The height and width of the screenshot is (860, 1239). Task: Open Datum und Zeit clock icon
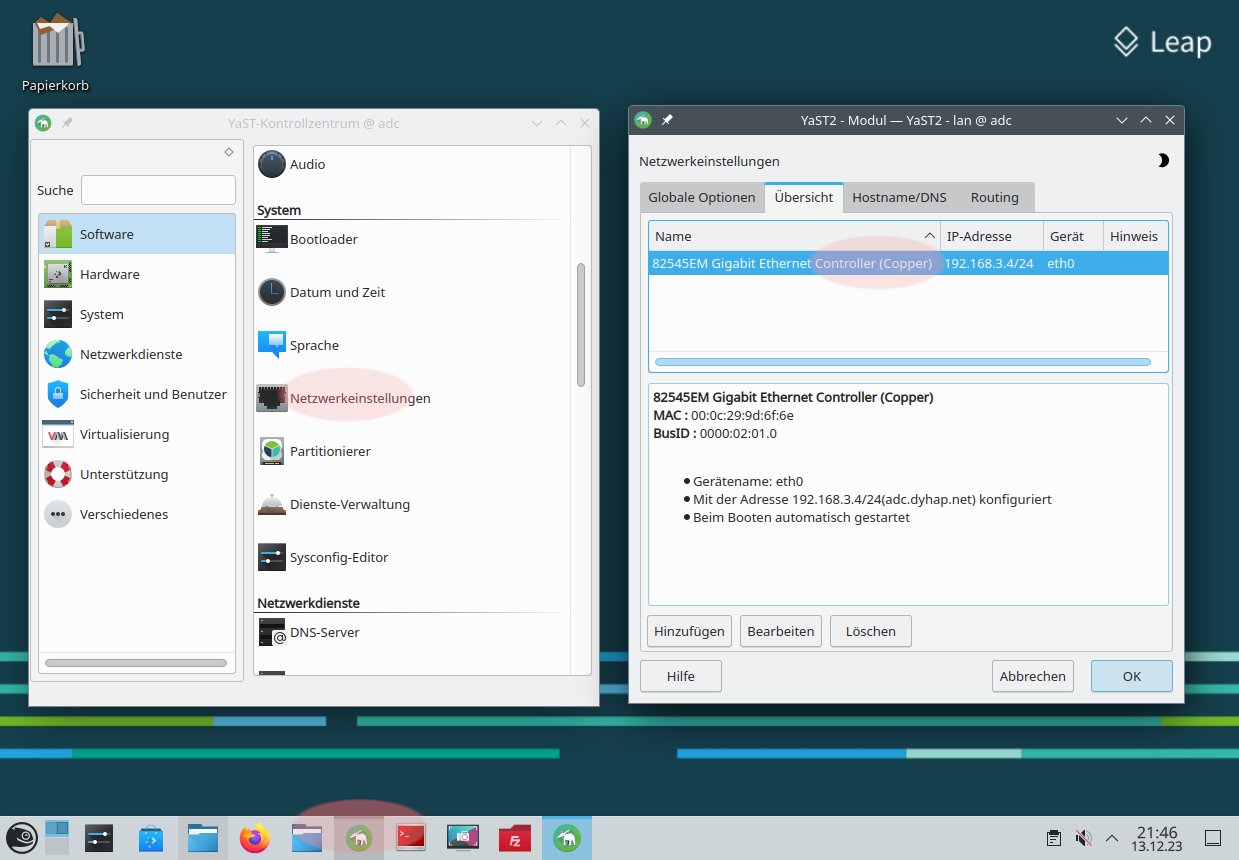pos(272,292)
